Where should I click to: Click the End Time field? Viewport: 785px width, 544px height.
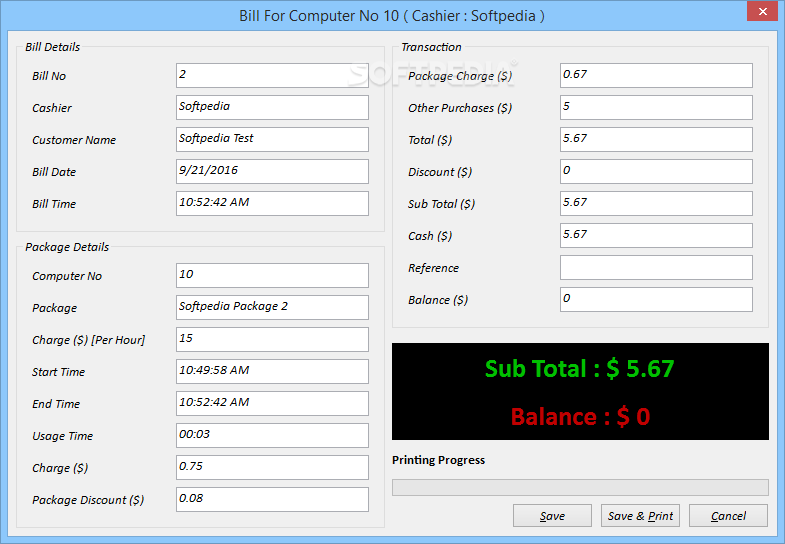point(272,404)
